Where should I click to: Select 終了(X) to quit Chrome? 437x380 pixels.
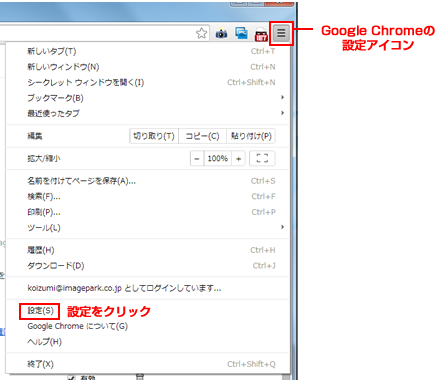(148, 364)
